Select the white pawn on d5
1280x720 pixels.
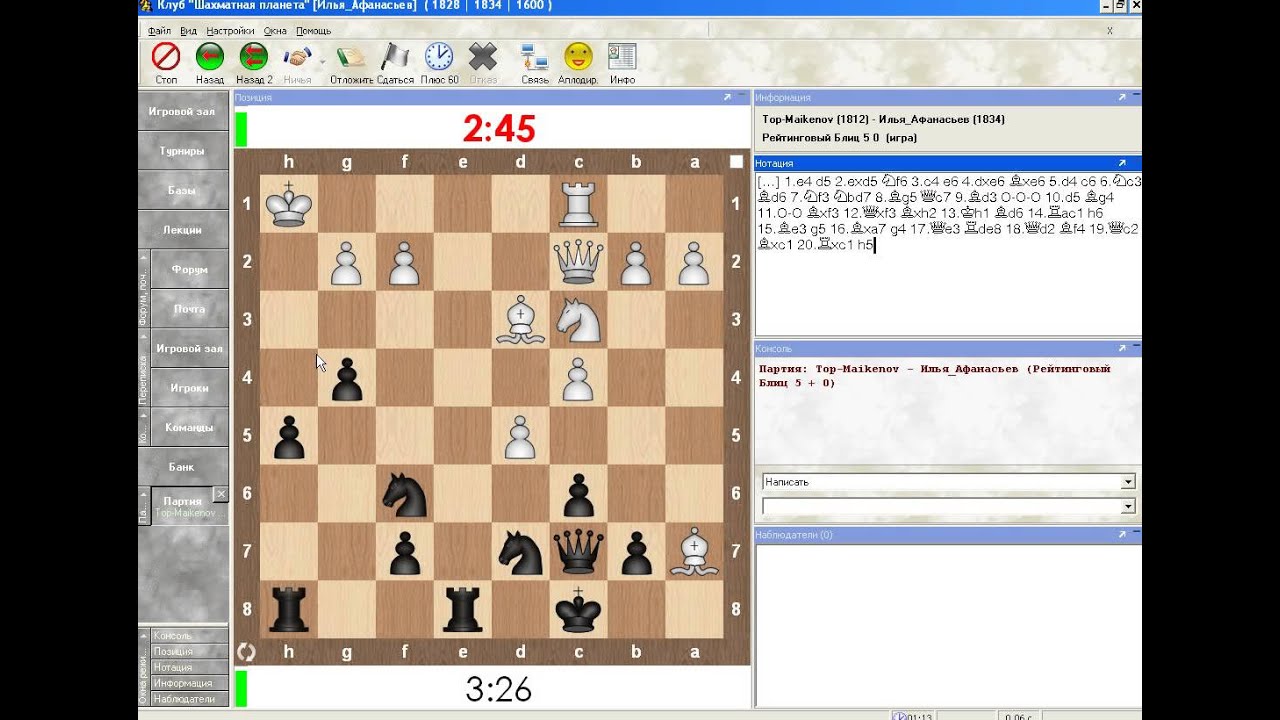point(521,436)
